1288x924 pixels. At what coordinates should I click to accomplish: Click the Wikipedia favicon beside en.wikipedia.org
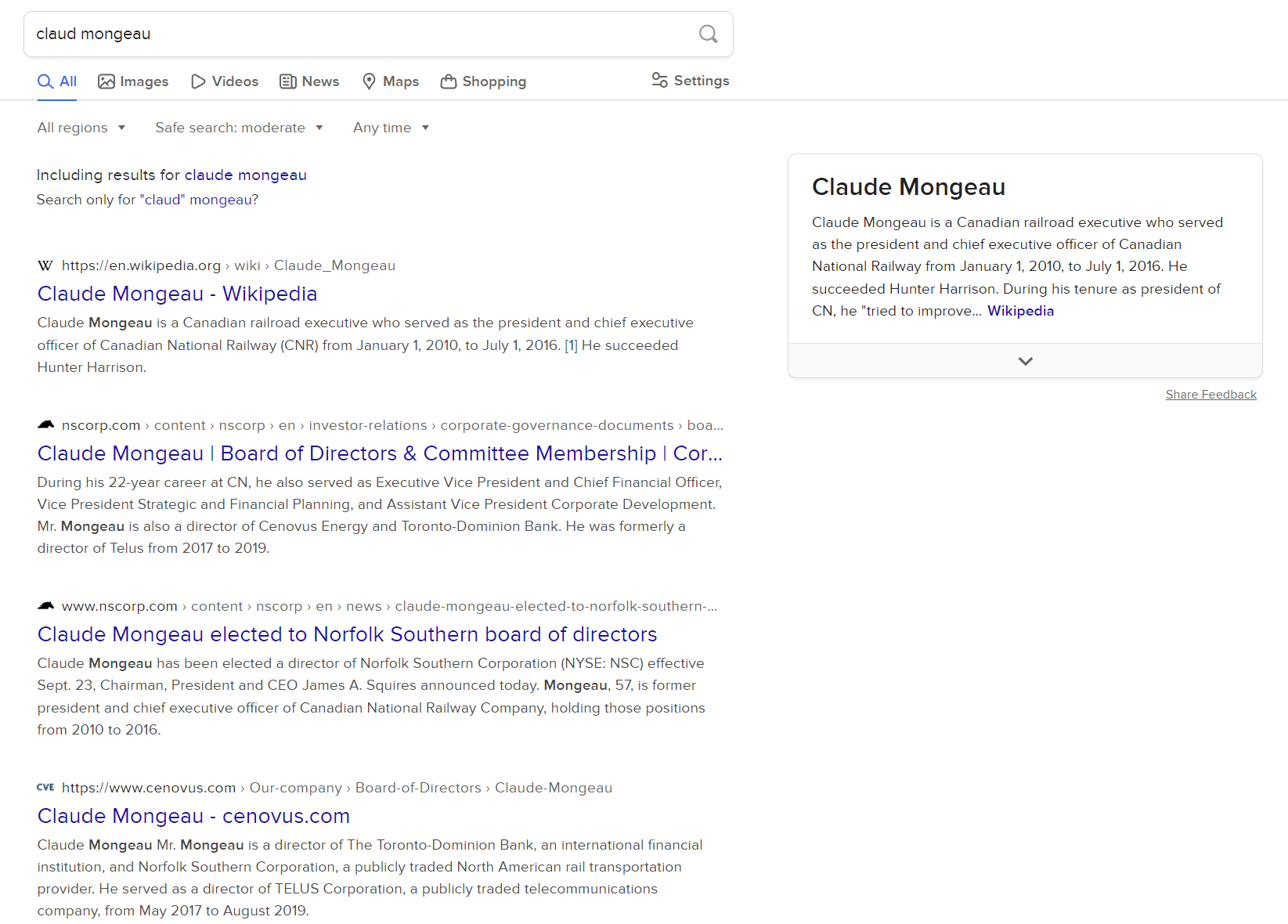pyautogui.click(x=45, y=265)
